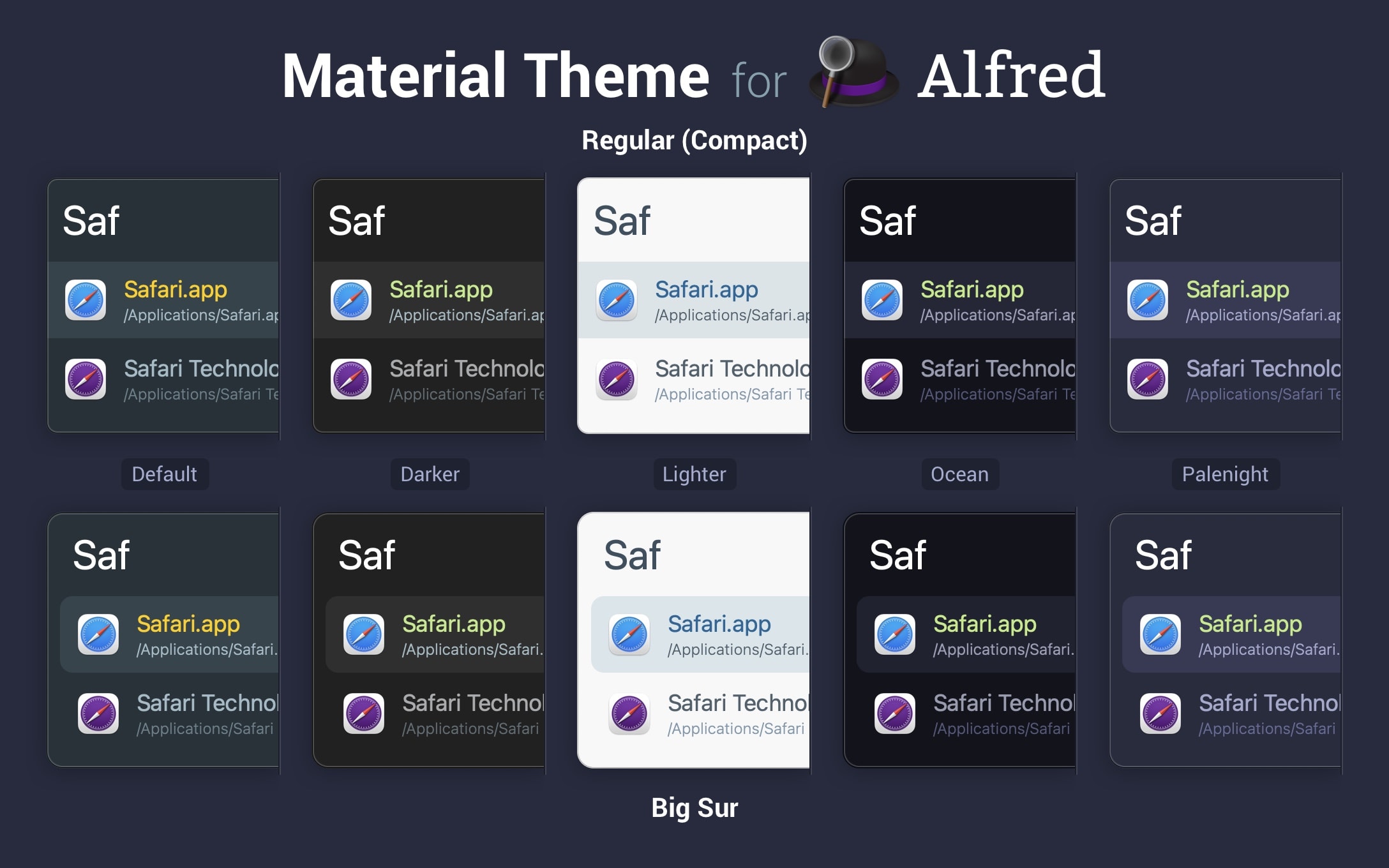Select the Default theme label

point(165,474)
